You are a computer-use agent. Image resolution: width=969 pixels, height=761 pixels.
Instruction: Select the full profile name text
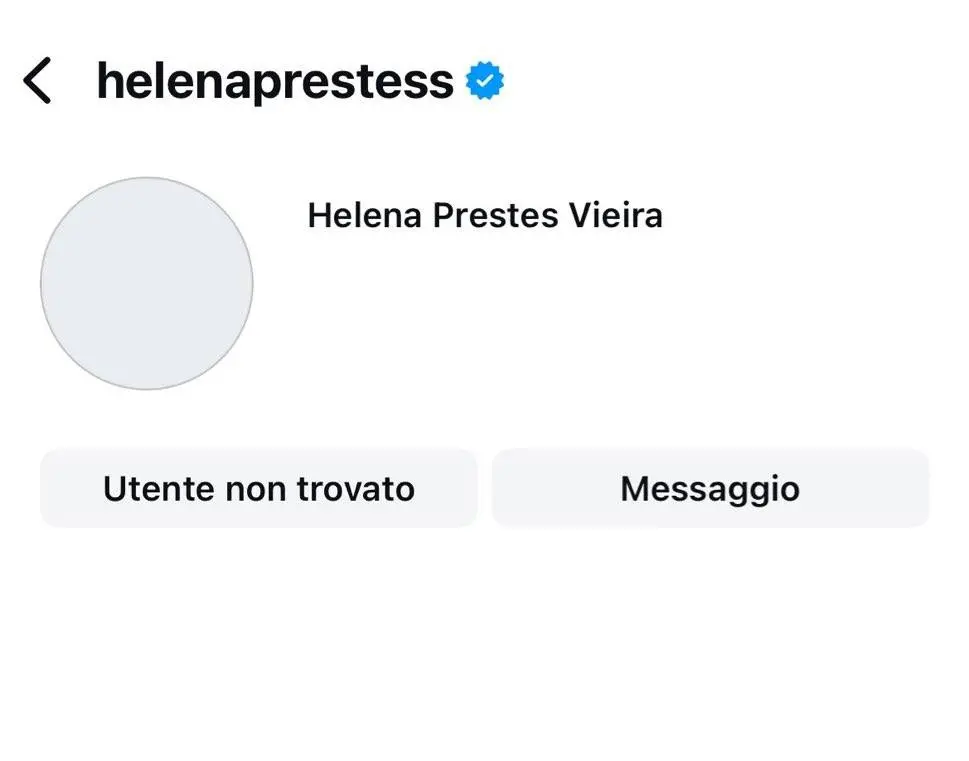(x=485, y=215)
